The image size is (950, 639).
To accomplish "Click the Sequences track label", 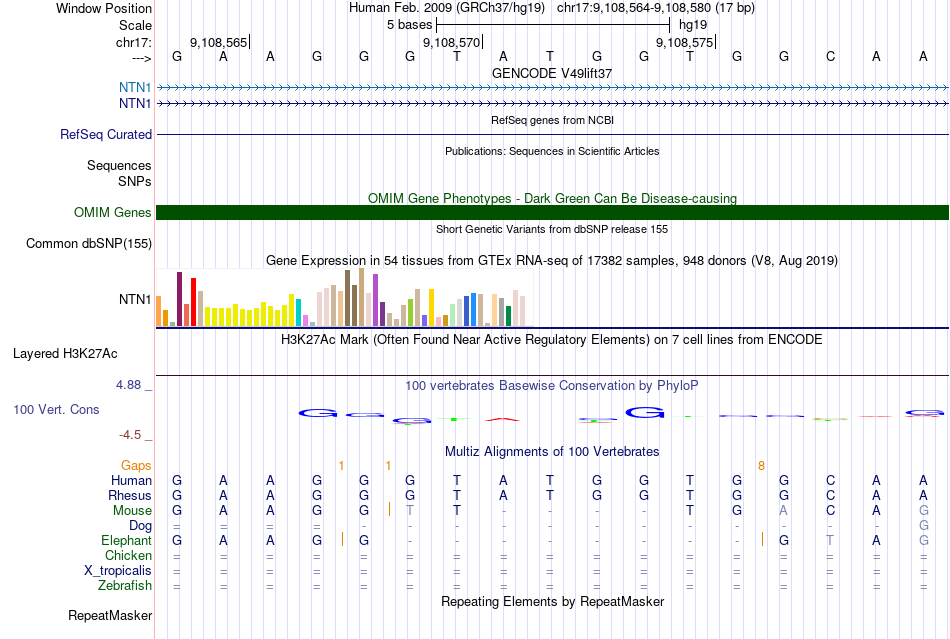I will click(119, 165).
